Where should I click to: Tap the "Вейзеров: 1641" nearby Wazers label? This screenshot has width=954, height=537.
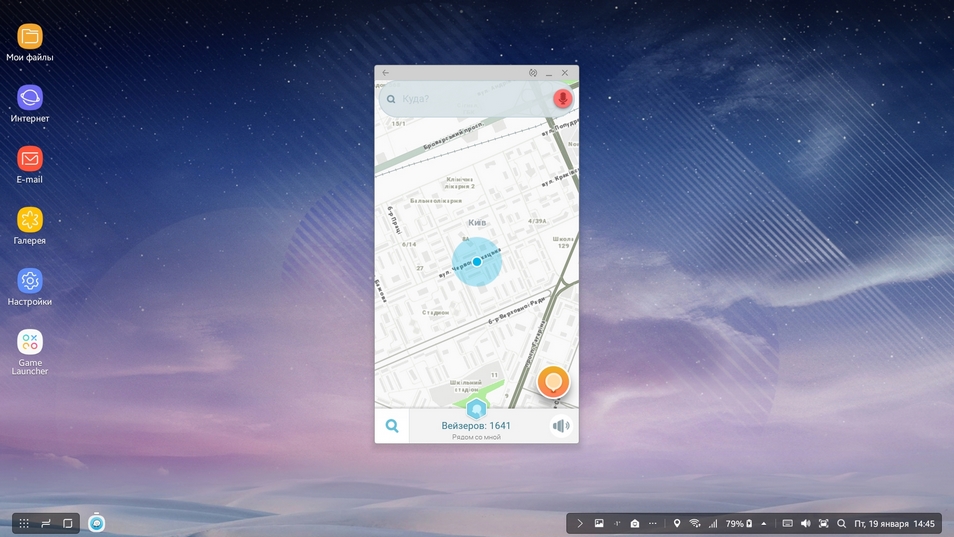(476, 426)
